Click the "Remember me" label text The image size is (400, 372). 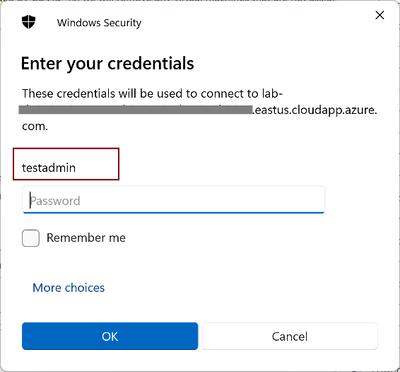point(86,238)
